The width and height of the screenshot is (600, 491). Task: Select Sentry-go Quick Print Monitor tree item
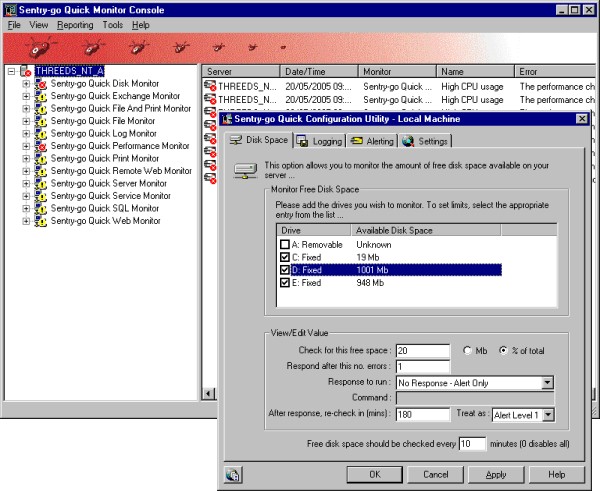[104, 158]
